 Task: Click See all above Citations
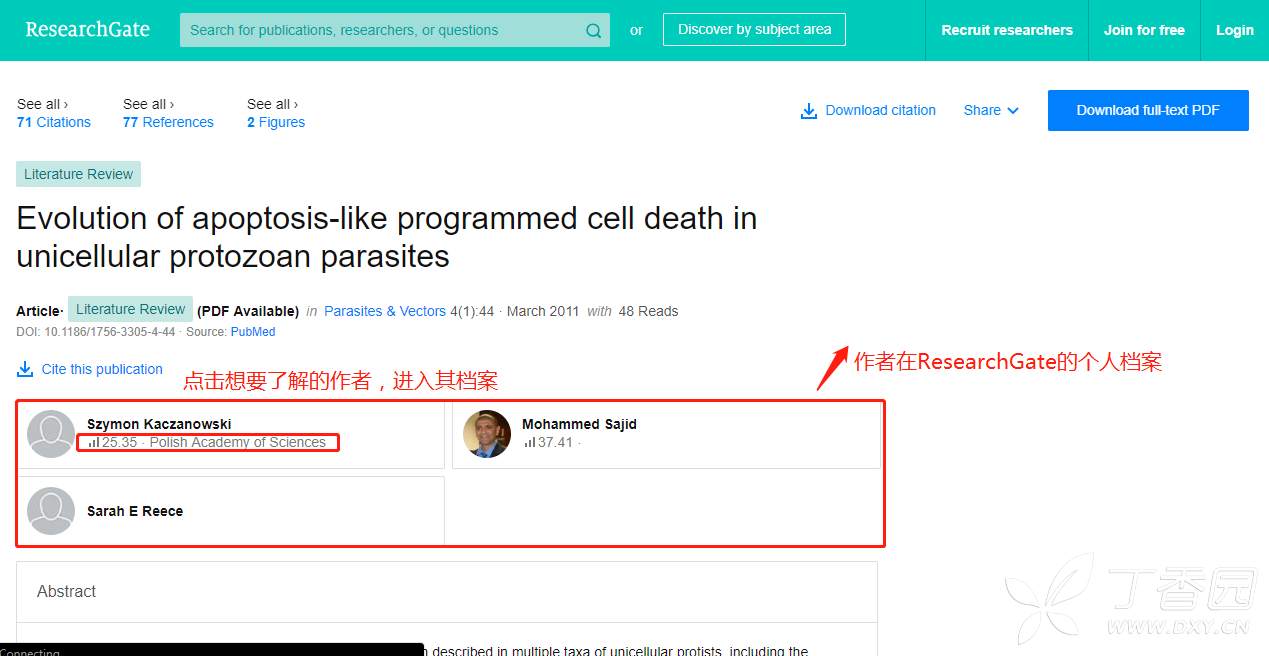[42, 104]
